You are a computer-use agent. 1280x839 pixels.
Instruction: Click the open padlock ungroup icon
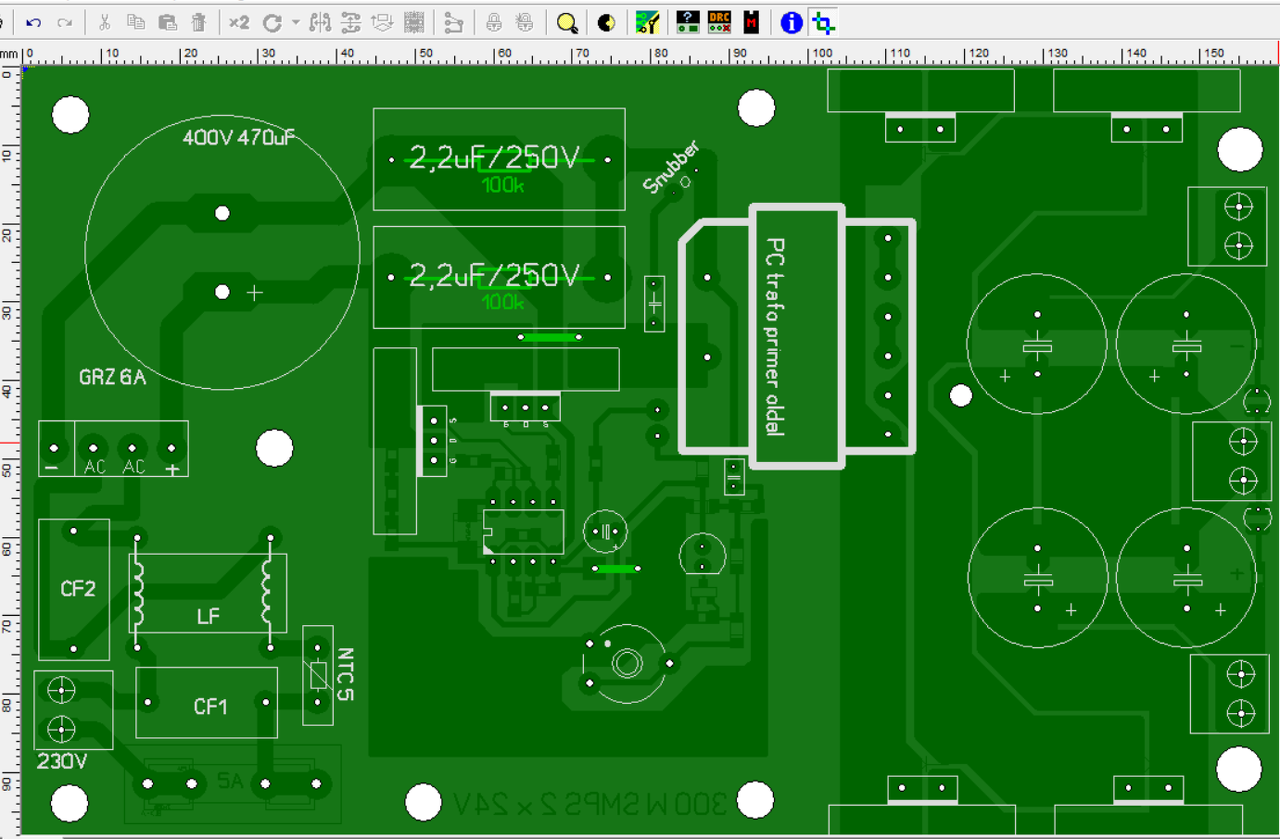coord(524,22)
